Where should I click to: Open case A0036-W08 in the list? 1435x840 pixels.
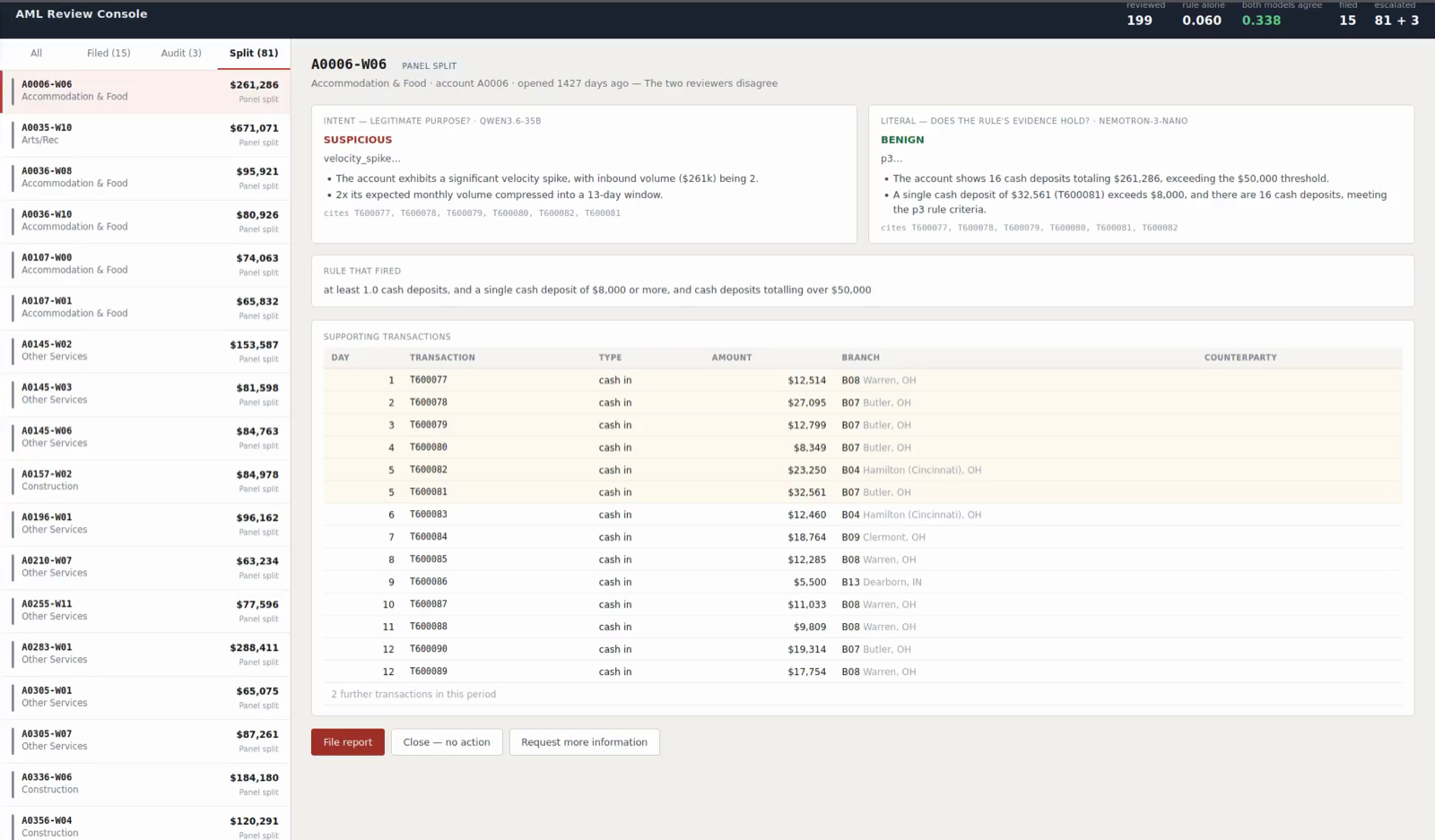click(x=145, y=178)
